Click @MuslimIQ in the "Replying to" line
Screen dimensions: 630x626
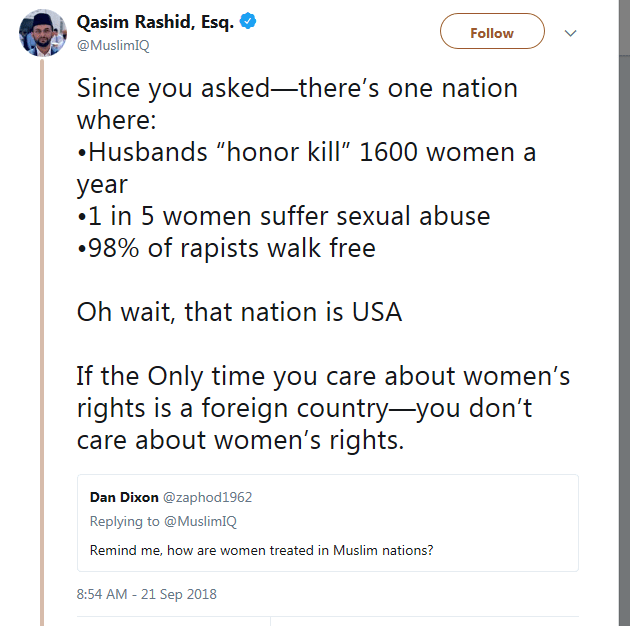coord(201,521)
